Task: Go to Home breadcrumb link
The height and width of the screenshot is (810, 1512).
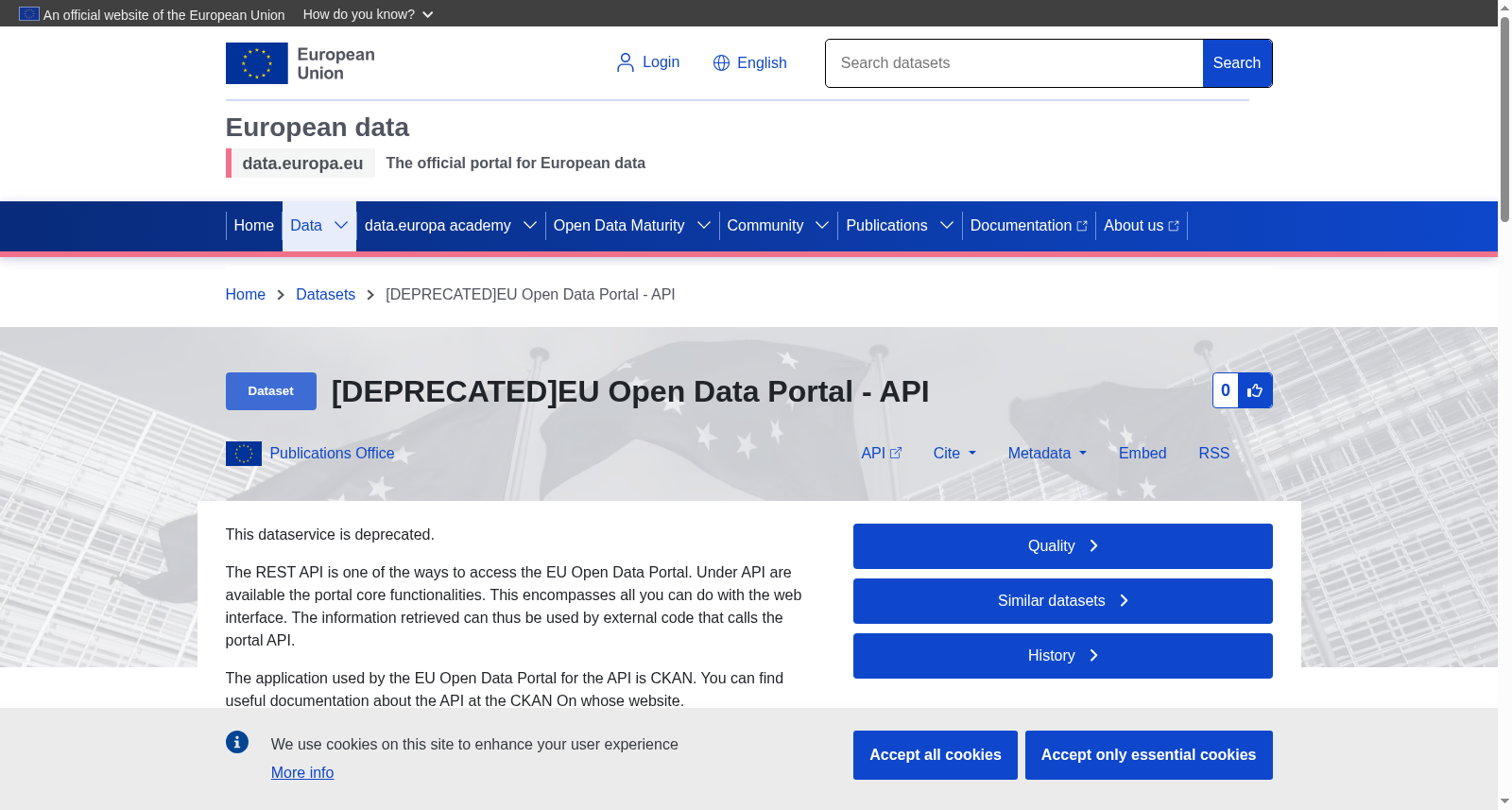Action: point(246,295)
